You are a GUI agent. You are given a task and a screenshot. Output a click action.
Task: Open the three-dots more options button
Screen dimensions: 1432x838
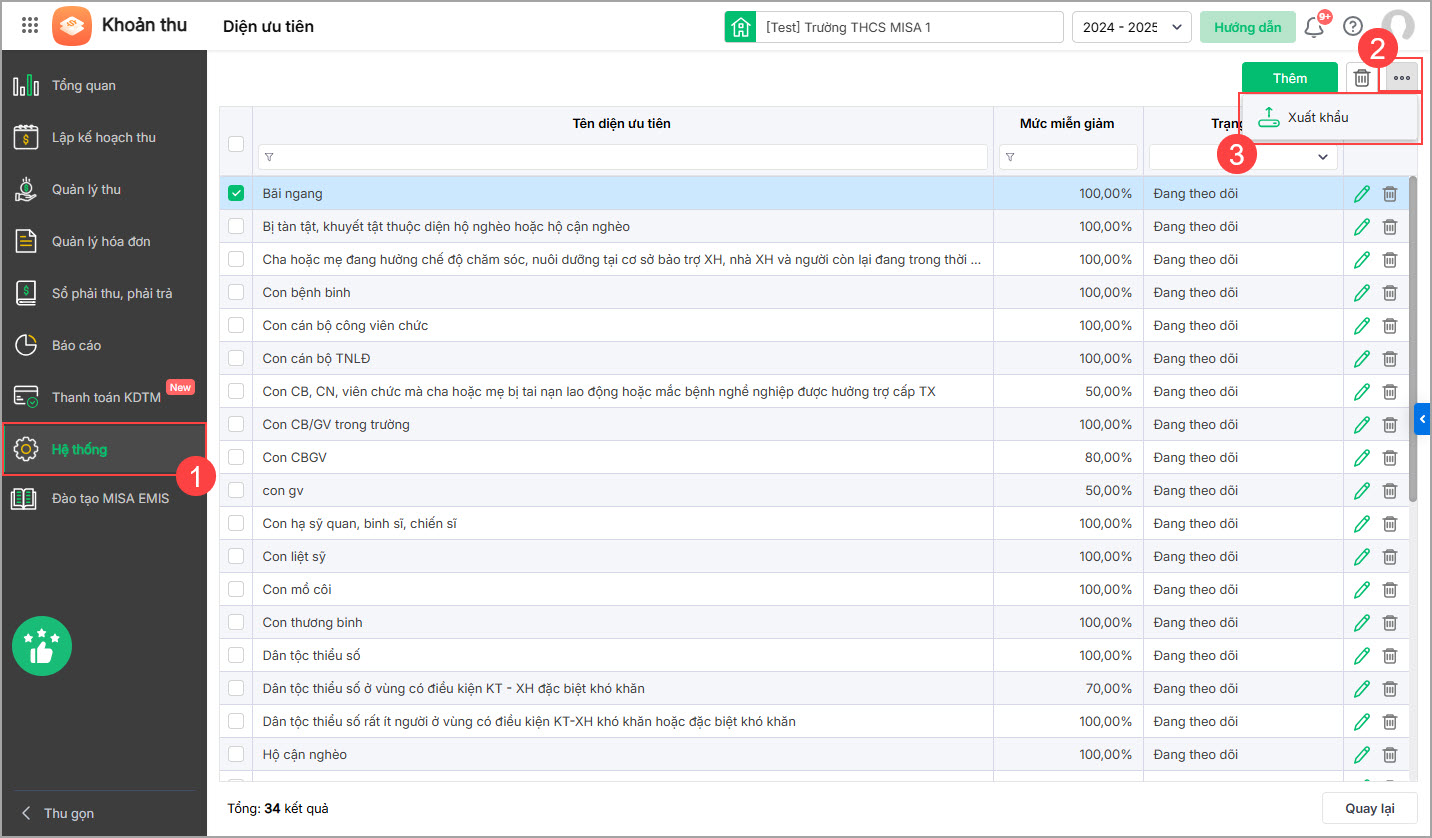pyautogui.click(x=1401, y=78)
